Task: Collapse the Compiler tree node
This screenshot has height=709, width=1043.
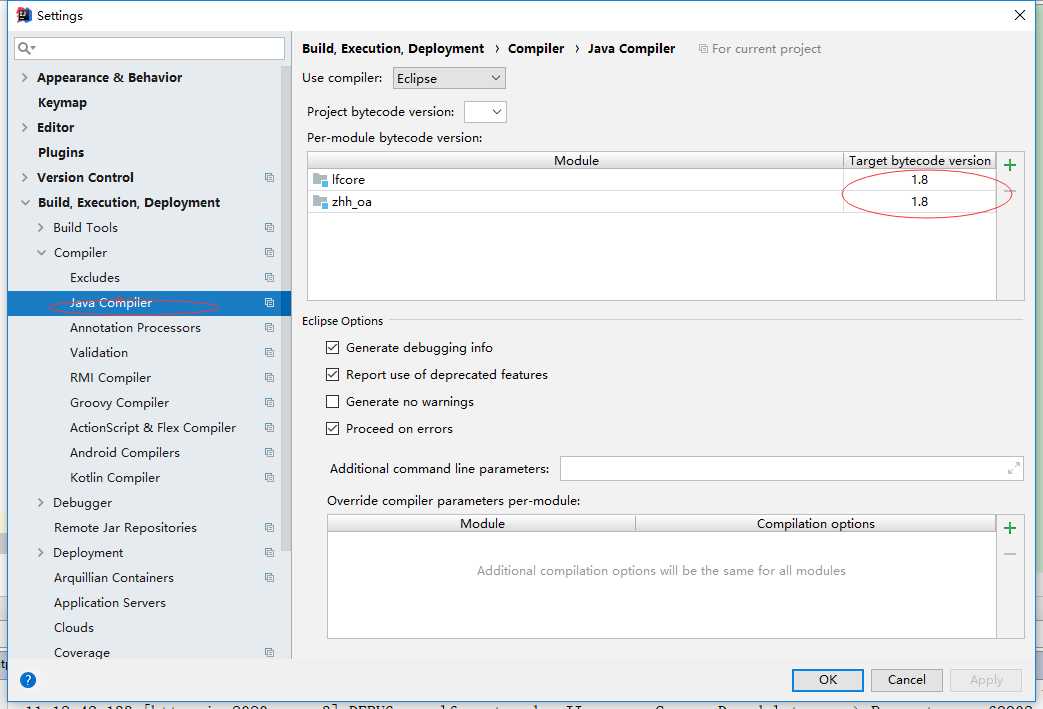Action: click(x=41, y=253)
